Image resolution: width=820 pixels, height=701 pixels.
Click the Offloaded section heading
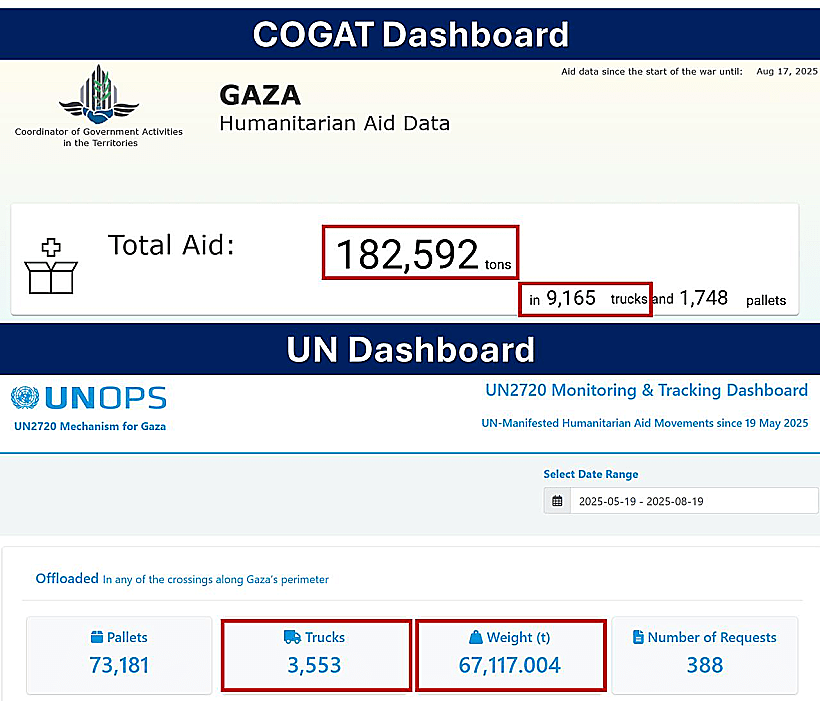pyautogui.click(x=67, y=578)
